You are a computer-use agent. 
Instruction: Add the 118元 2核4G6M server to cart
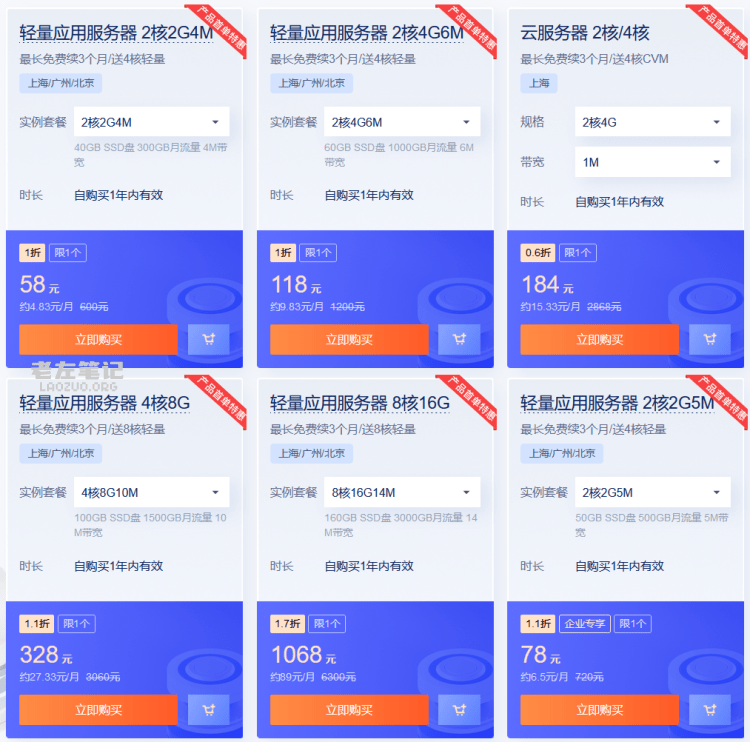[x=459, y=340]
